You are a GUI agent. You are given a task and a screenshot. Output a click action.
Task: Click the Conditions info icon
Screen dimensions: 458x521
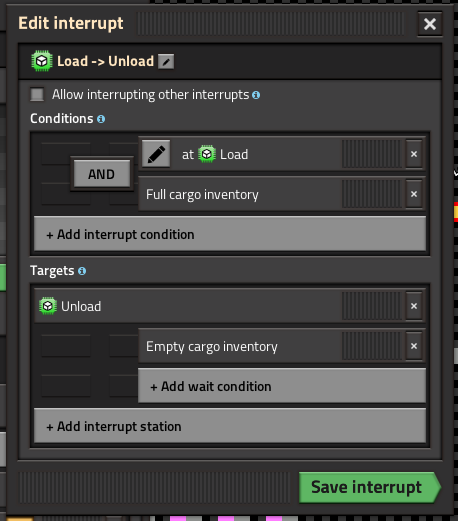coord(101,119)
